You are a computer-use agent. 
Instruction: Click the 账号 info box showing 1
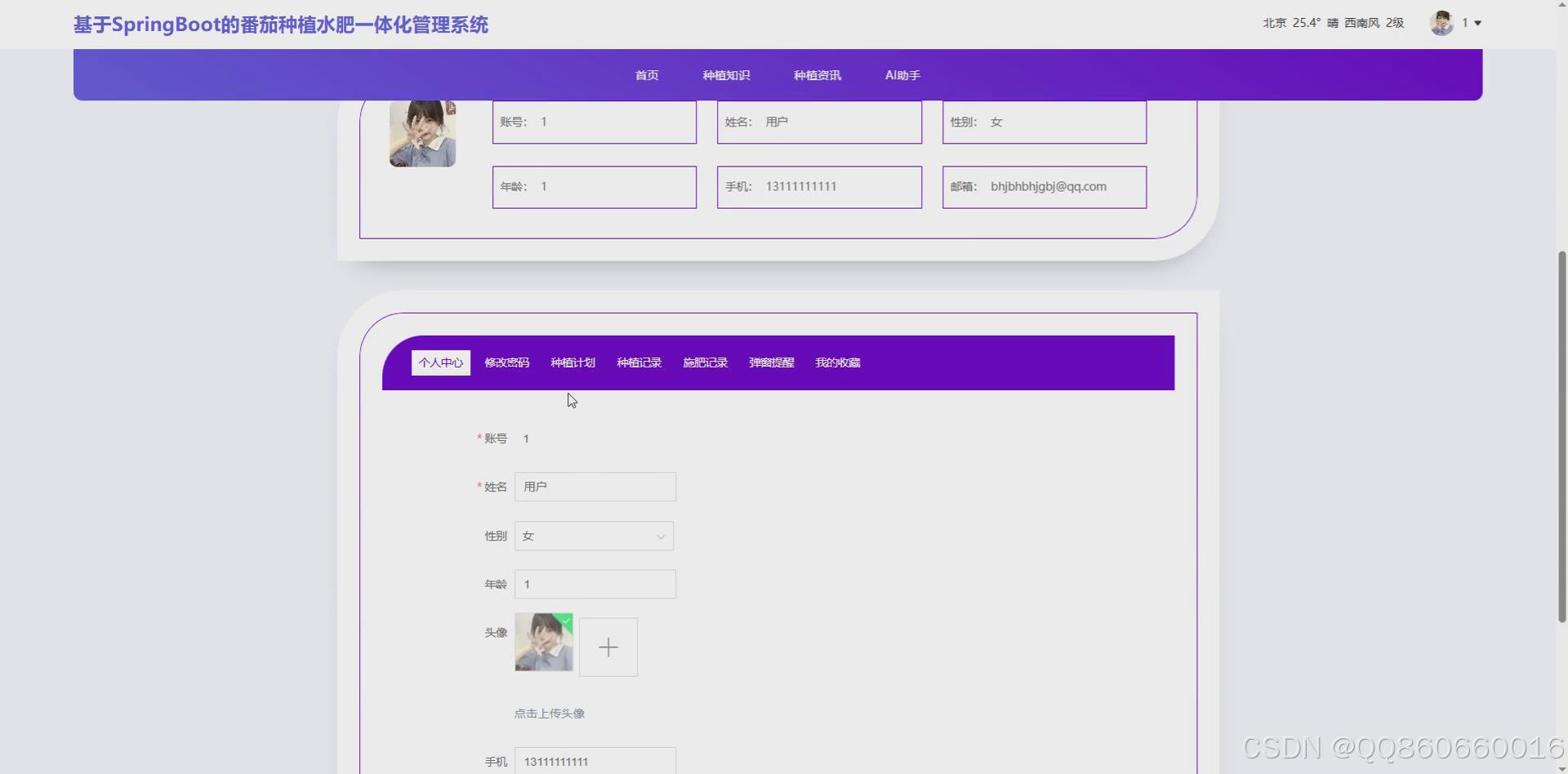[595, 122]
